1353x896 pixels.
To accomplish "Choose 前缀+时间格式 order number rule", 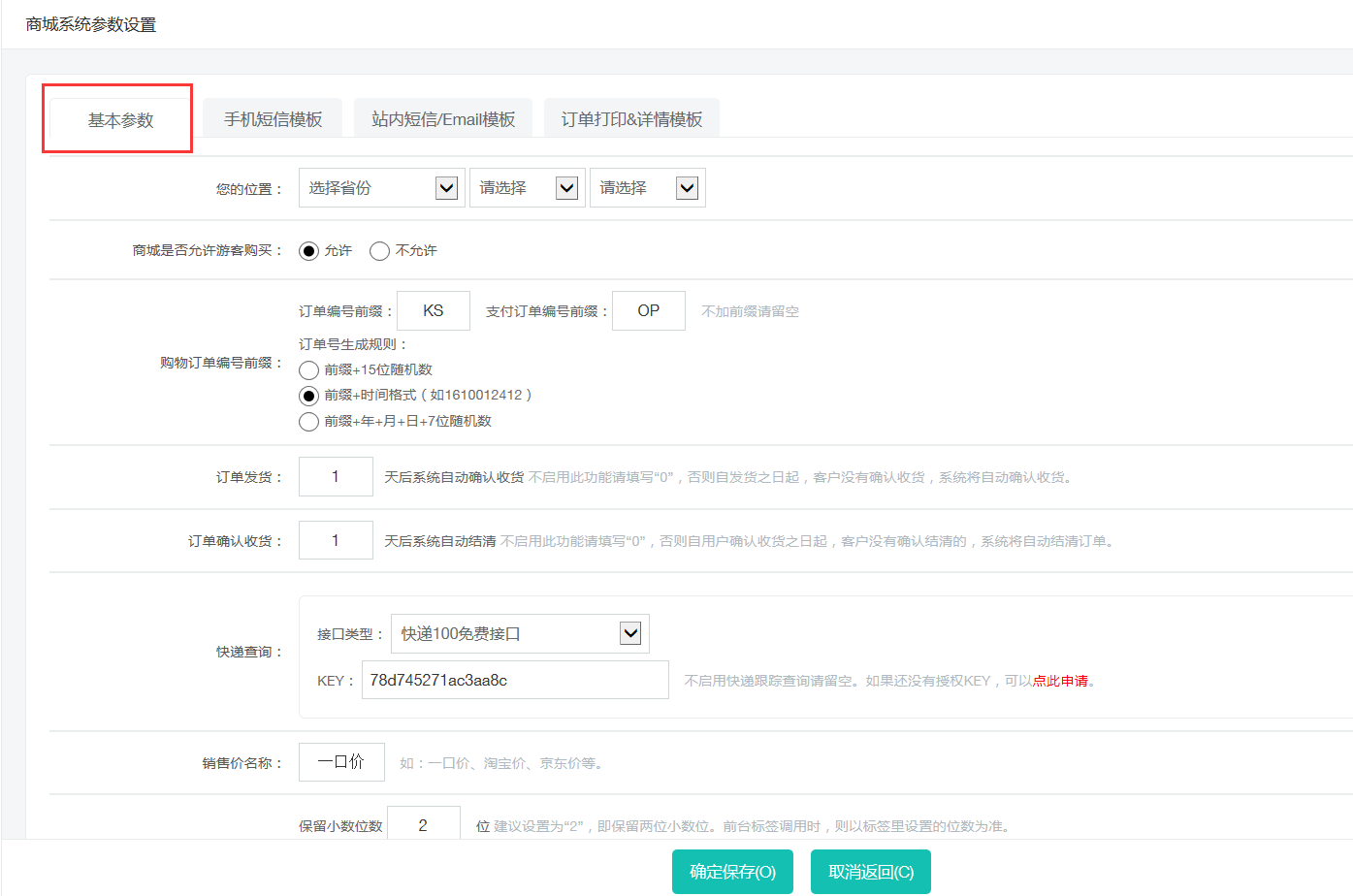I will (309, 396).
